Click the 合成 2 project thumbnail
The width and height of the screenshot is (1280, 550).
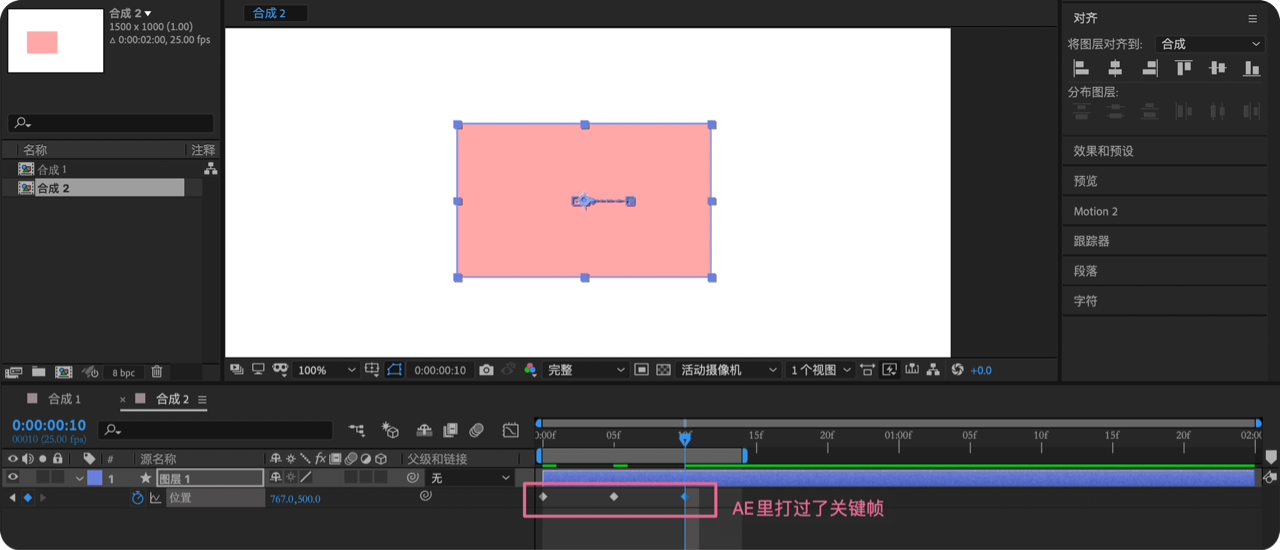coord(56,41)
